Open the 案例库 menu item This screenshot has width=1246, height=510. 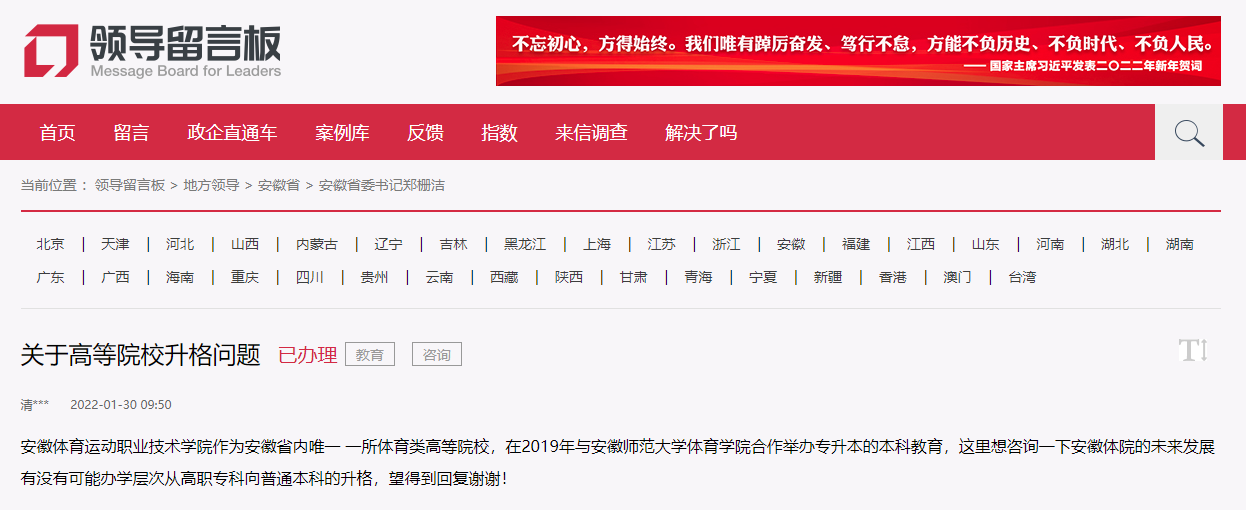(342, 133)
